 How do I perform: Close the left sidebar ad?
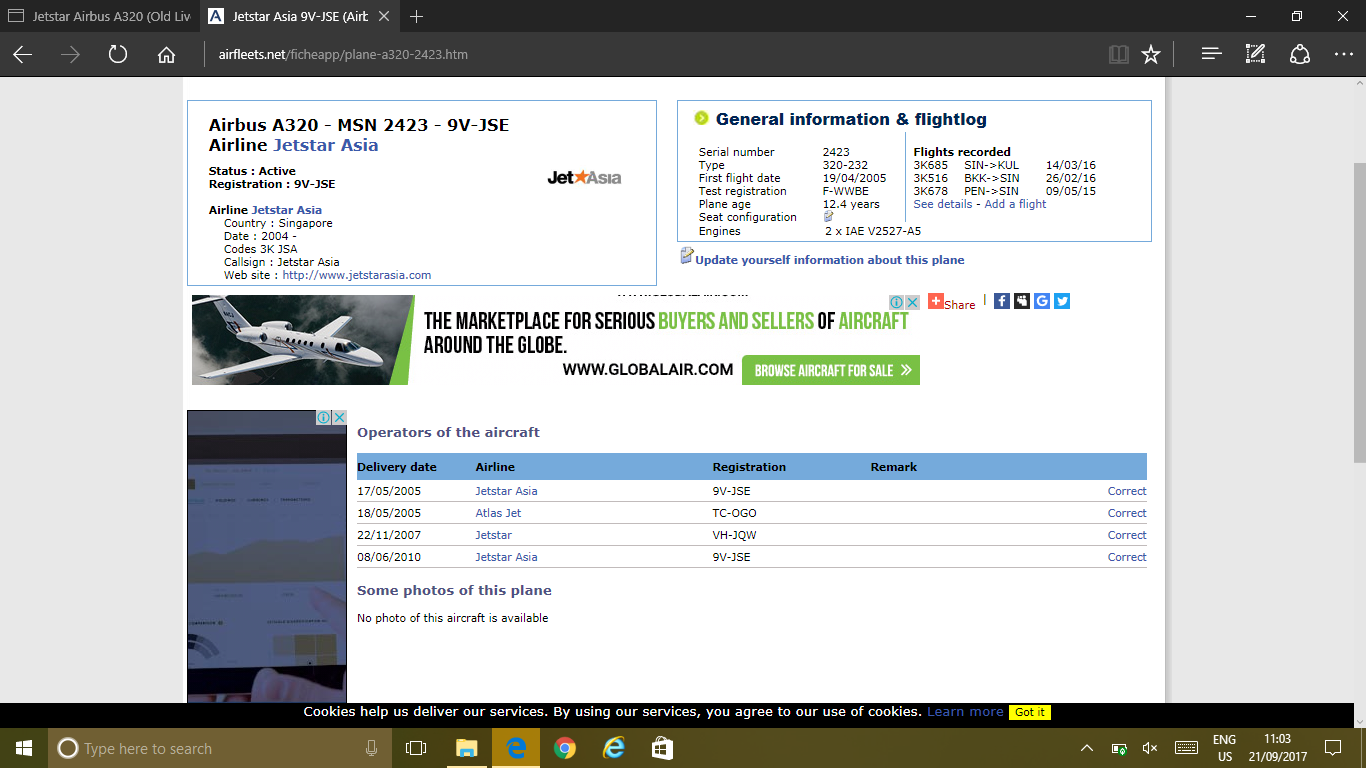(339, 417)
